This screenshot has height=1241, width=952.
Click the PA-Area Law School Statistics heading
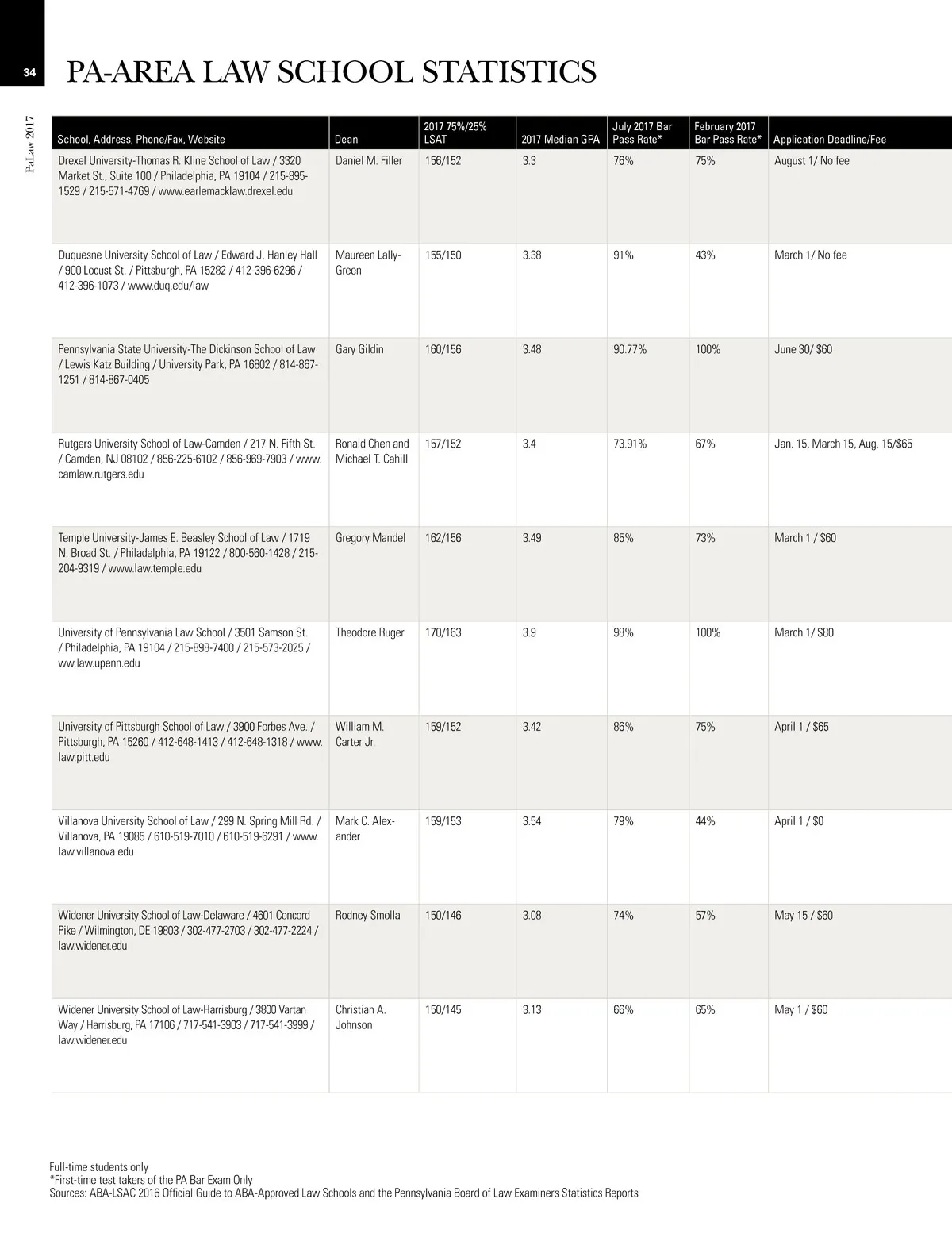[x=332, y=72]
